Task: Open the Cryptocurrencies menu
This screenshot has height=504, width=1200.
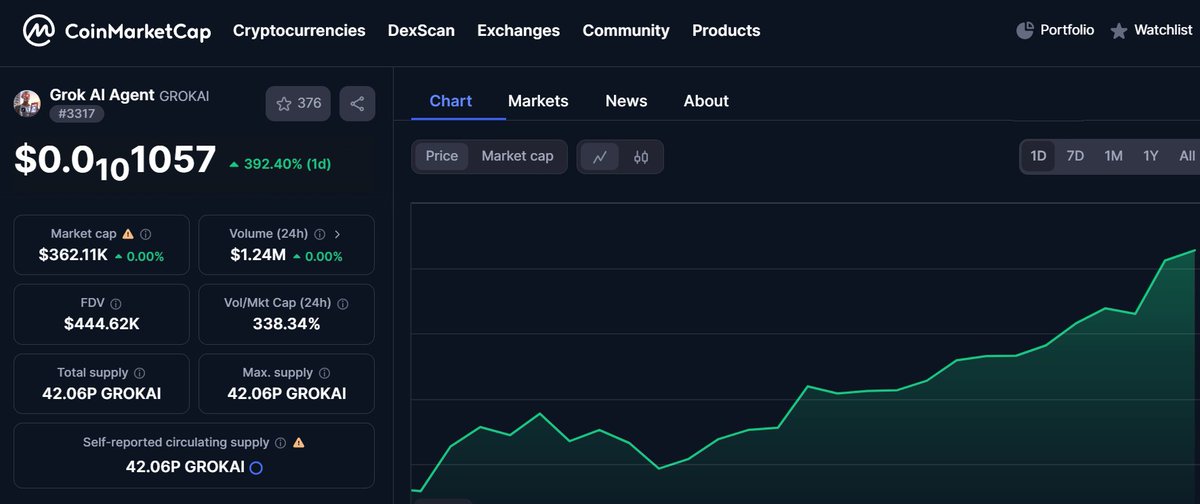Action: 299,31
